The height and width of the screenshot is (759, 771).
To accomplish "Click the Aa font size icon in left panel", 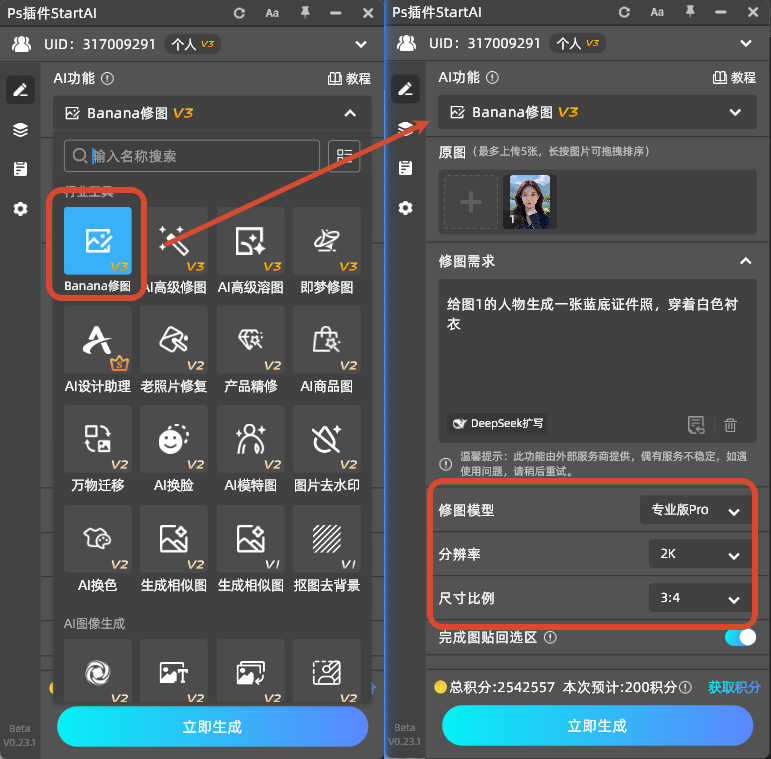I will coord(272,13).
